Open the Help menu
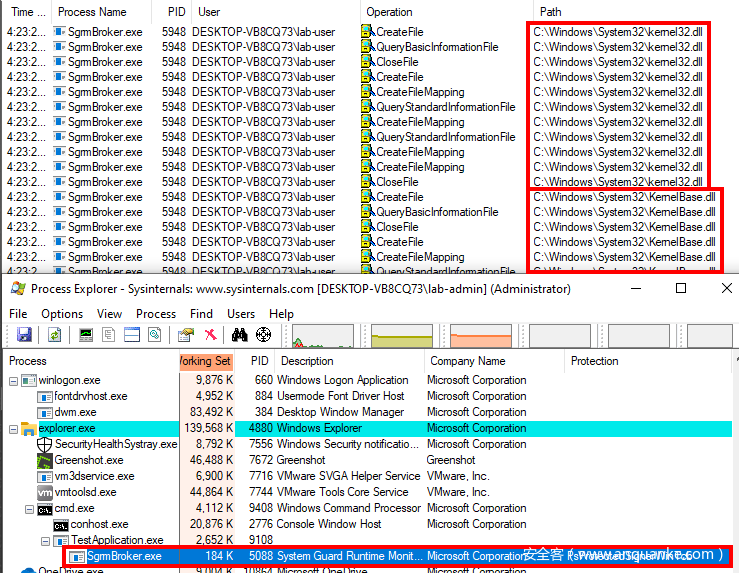This screenshot has height=573, width=739. click(x=281, y=314)
